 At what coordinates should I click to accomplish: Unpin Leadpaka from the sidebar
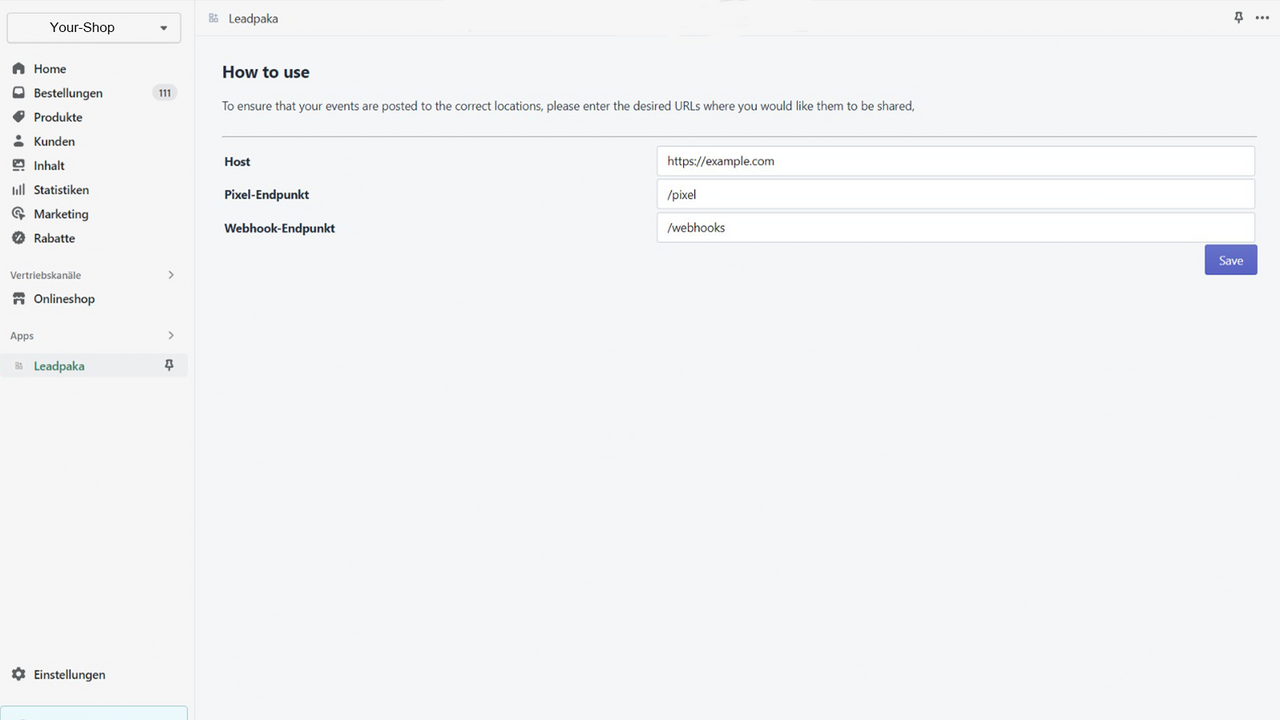click(x=169, y=365)
